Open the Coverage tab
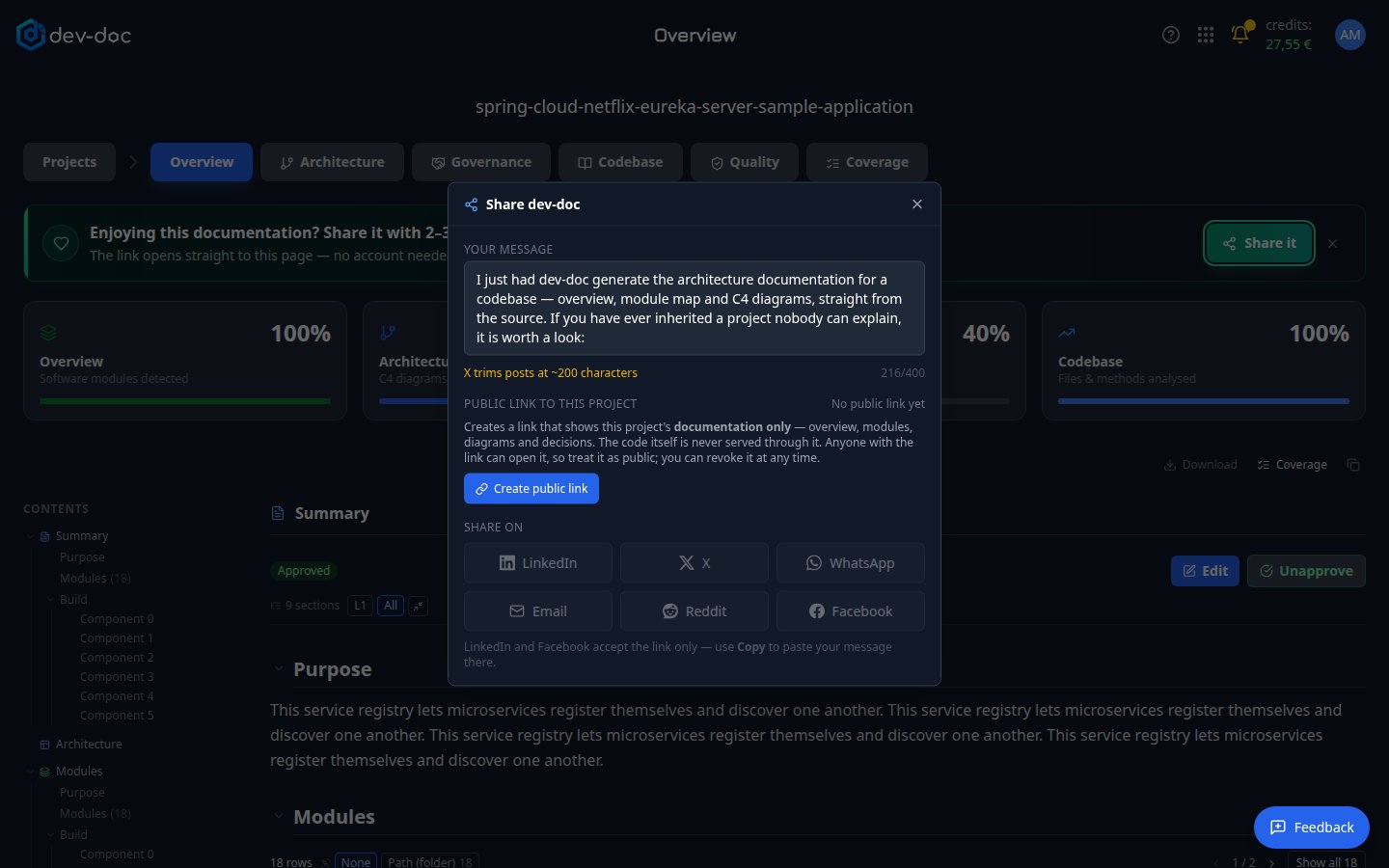The image size is (1389, 868). point(867,162)
